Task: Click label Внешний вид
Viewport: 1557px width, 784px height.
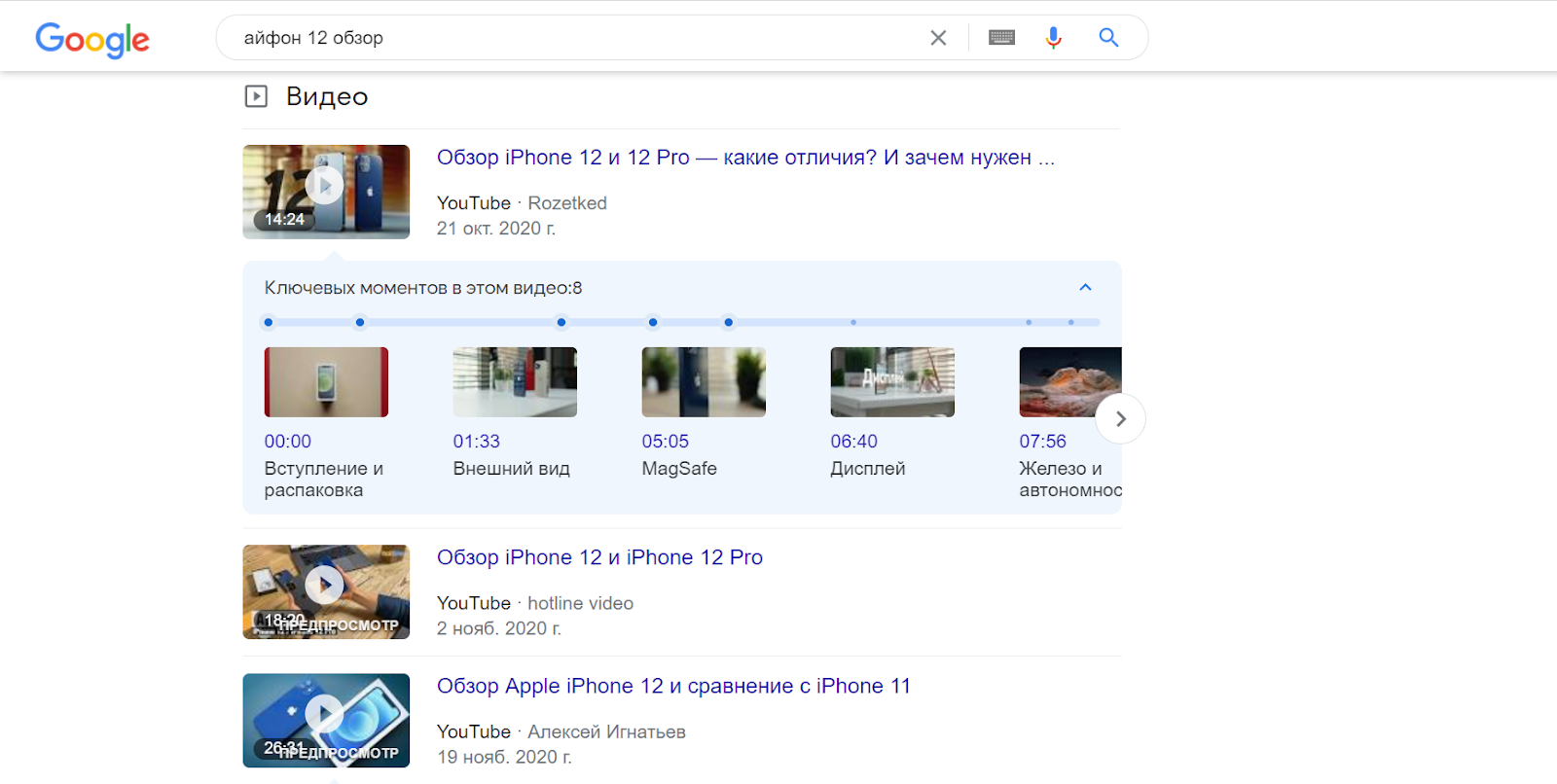Action: pos(512,469)
